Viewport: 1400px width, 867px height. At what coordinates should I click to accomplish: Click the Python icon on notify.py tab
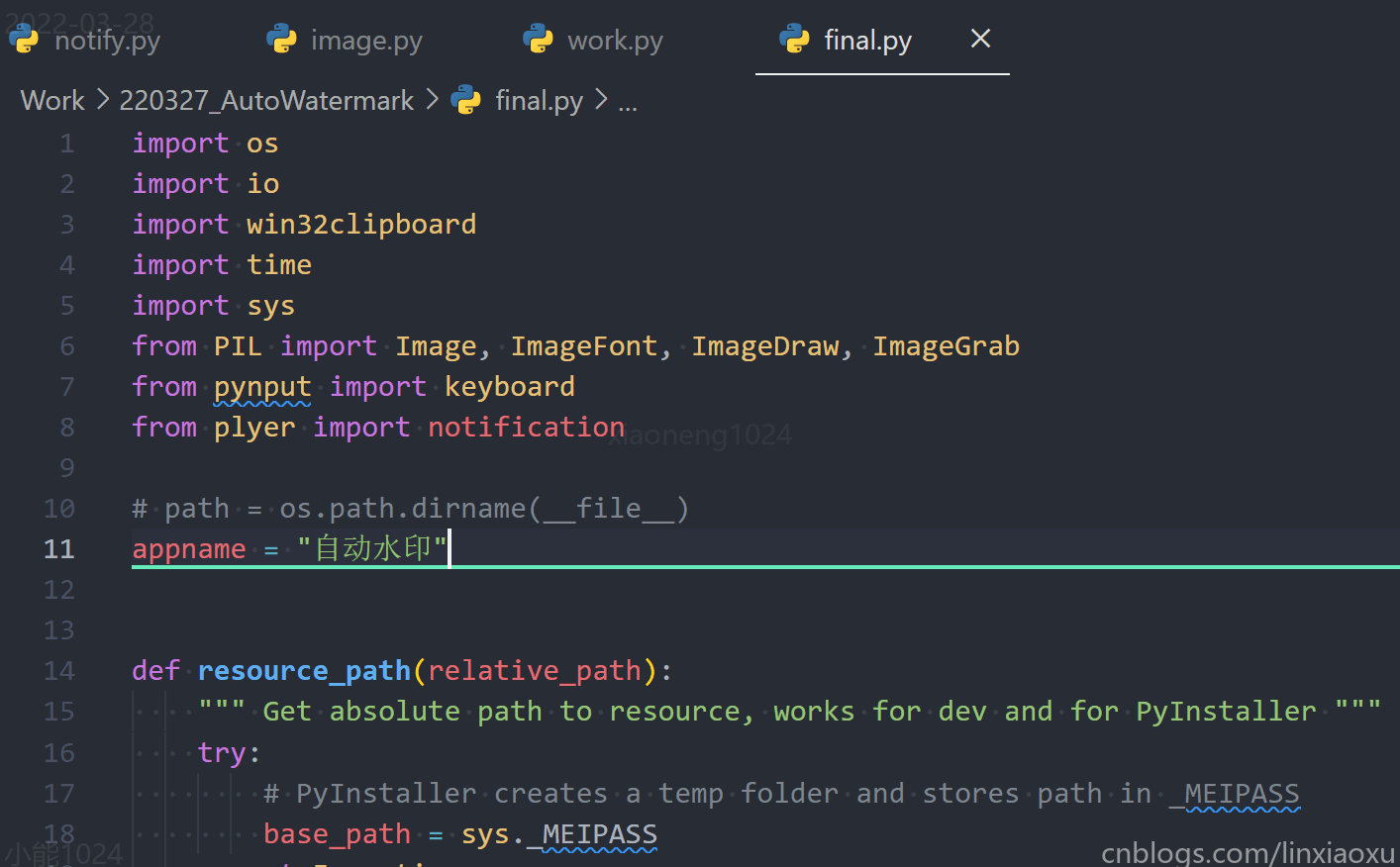coord(24,39)
